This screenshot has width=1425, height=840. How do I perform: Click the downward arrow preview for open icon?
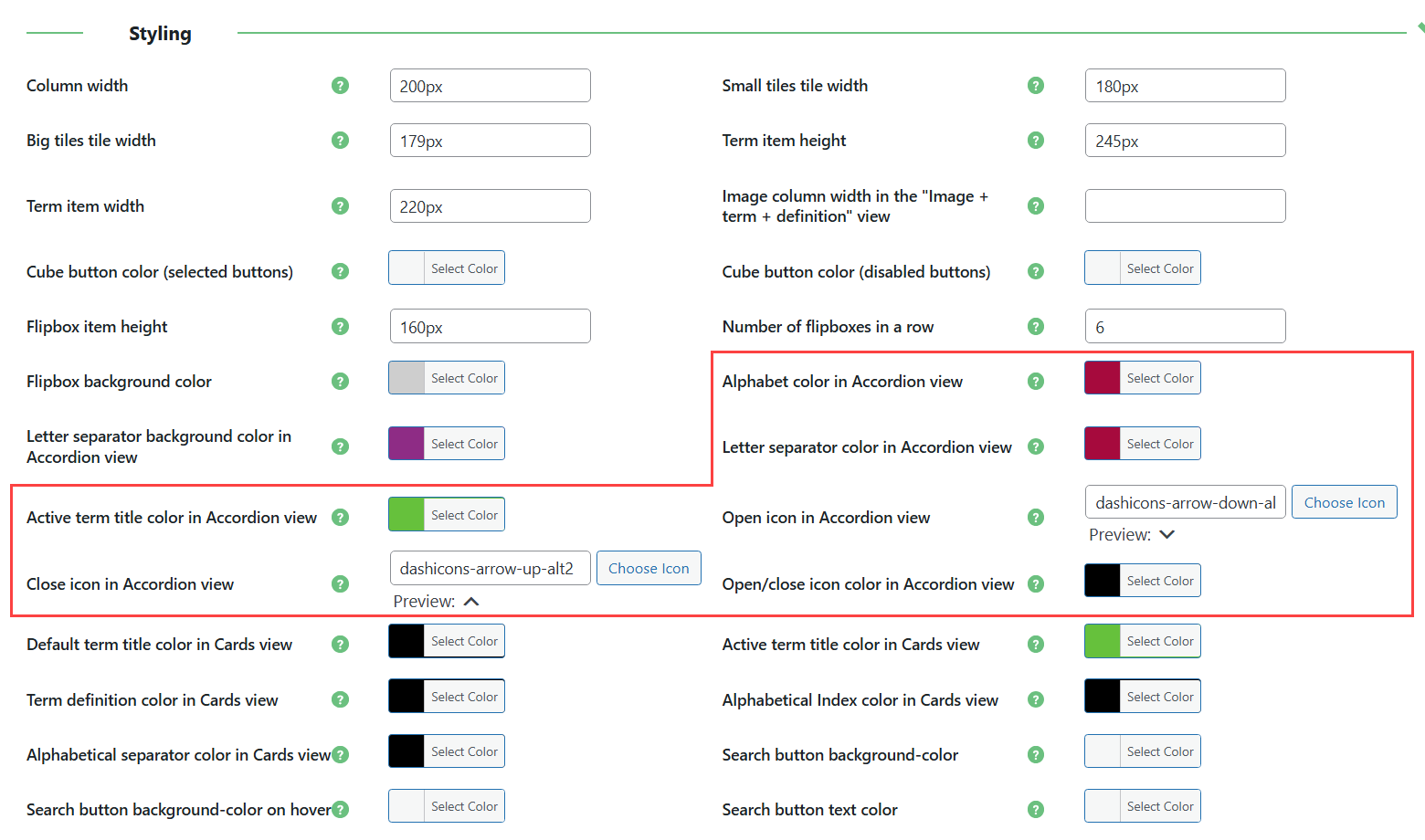point(1167,534)
